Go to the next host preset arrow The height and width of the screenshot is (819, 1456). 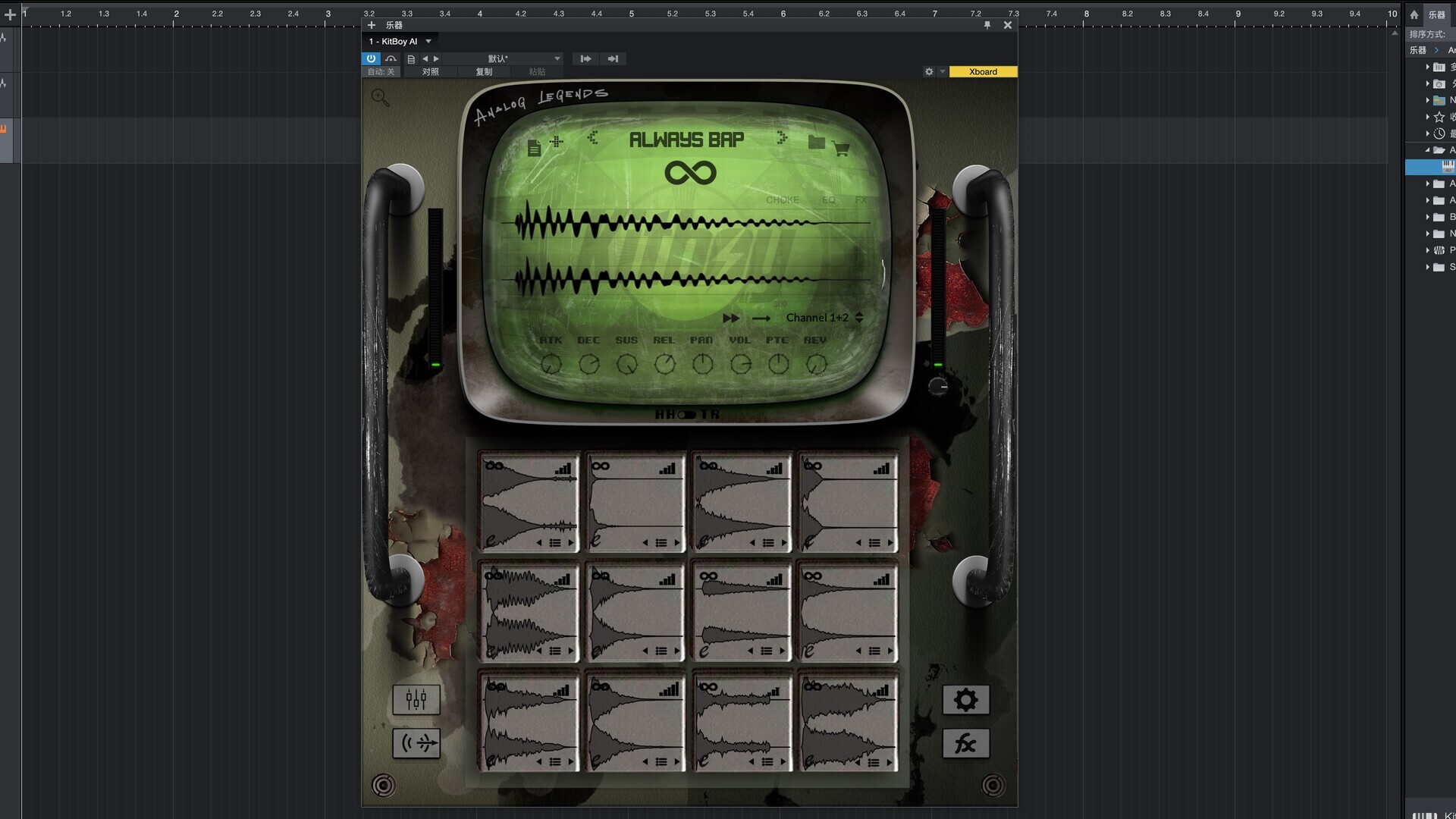click(x=436, y=58)
